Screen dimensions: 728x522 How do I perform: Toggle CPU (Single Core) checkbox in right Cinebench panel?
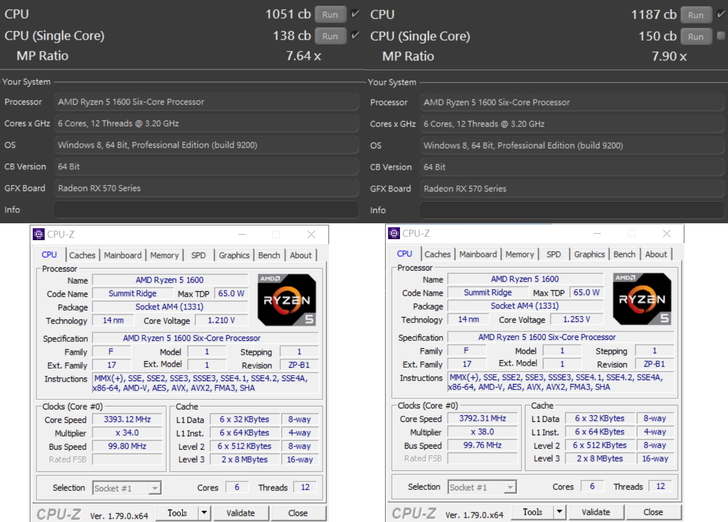(x=721, y=36)
